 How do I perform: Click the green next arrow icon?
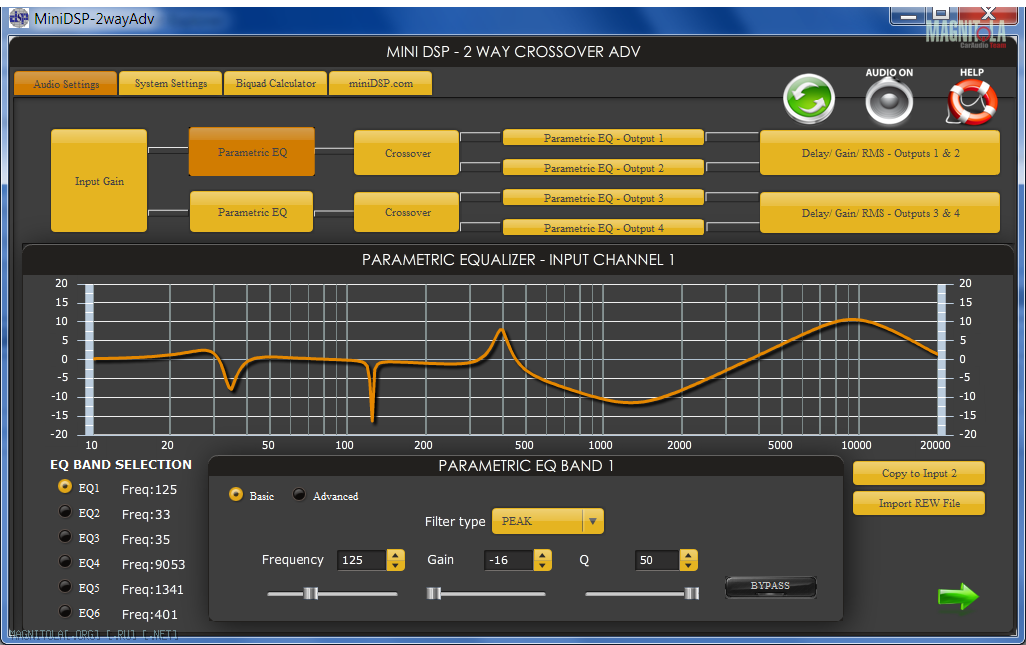[958, 596]
